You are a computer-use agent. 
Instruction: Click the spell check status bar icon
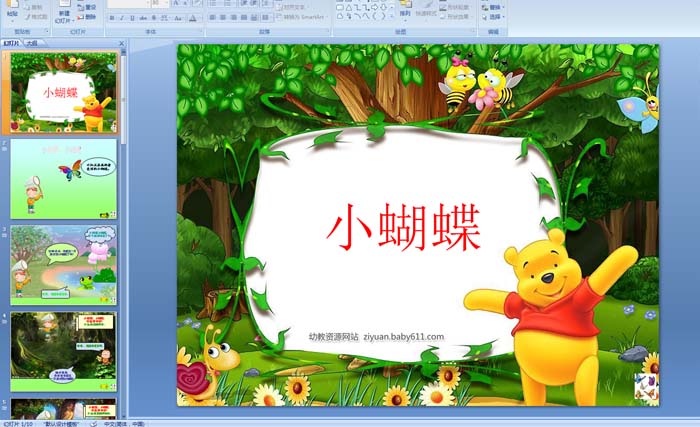click(93, 424)
